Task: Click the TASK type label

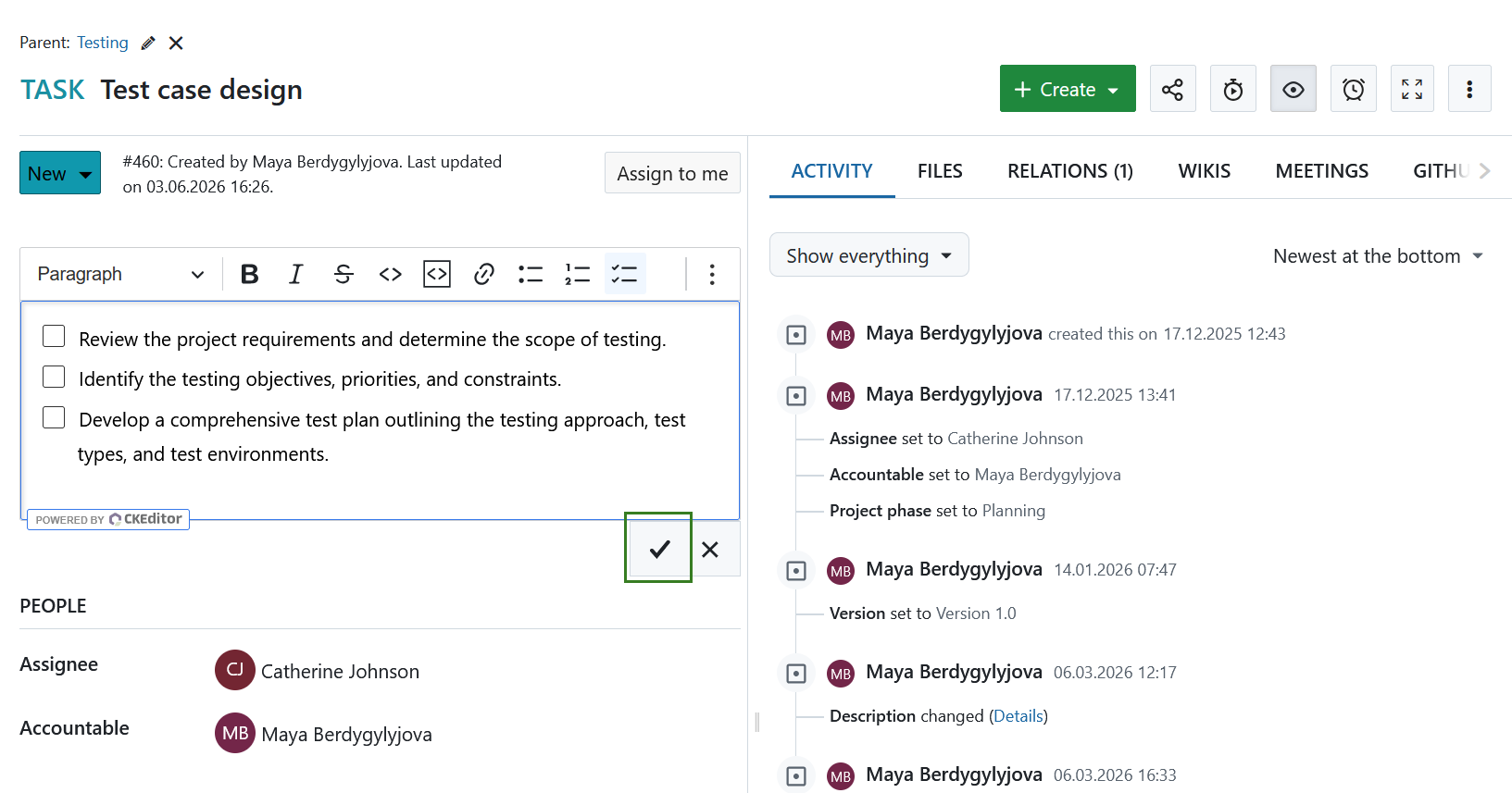Action: click(x=53, y=90)
